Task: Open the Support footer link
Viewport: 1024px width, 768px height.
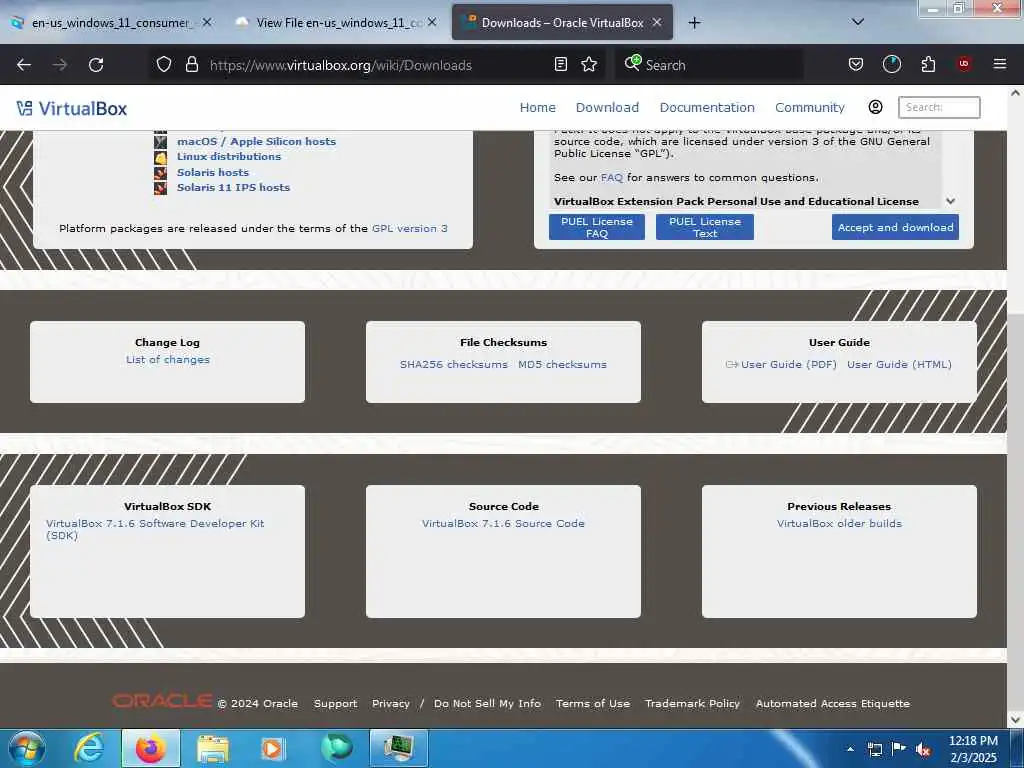Action: point(336,703)
